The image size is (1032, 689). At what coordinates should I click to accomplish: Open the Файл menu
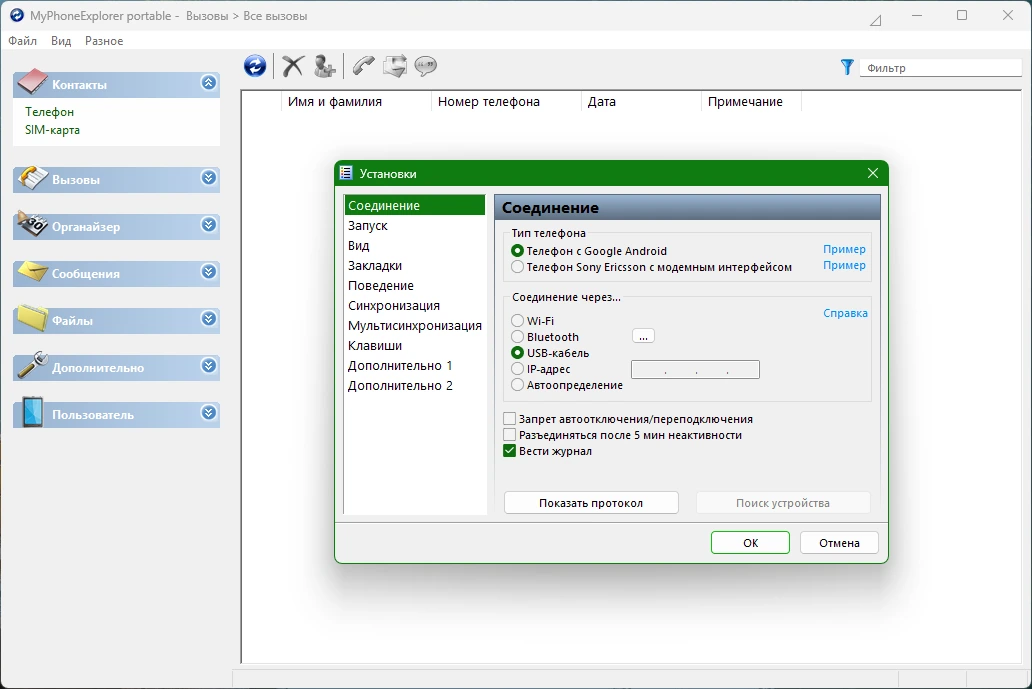(x=22, y=41)
